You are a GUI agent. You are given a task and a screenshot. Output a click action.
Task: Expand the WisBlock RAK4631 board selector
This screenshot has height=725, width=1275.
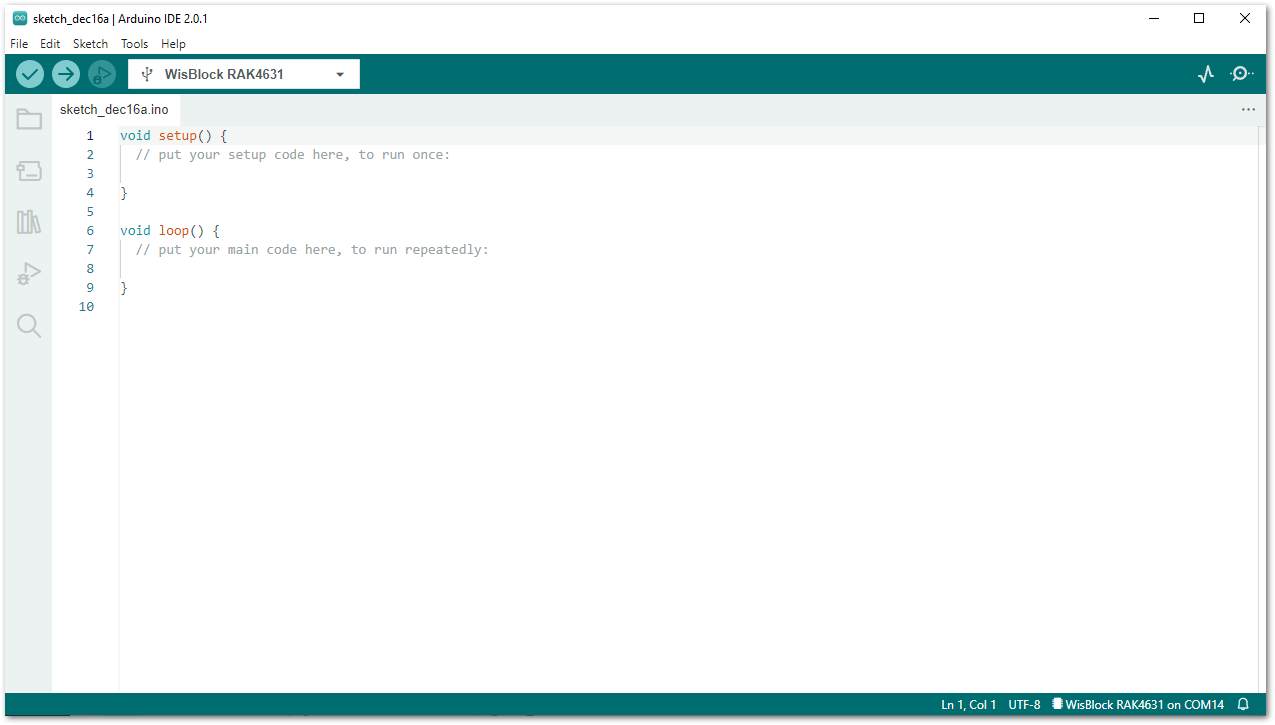[x=244, y=74]
